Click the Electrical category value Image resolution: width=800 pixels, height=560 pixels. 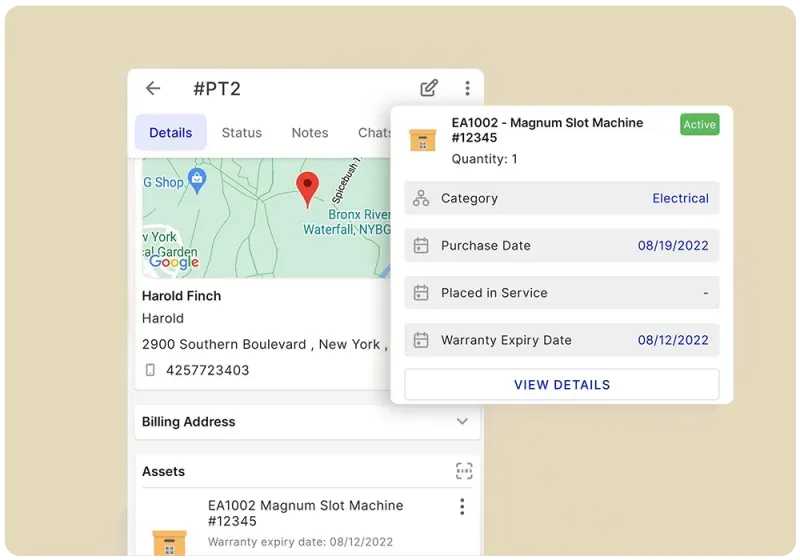point(680,198)
